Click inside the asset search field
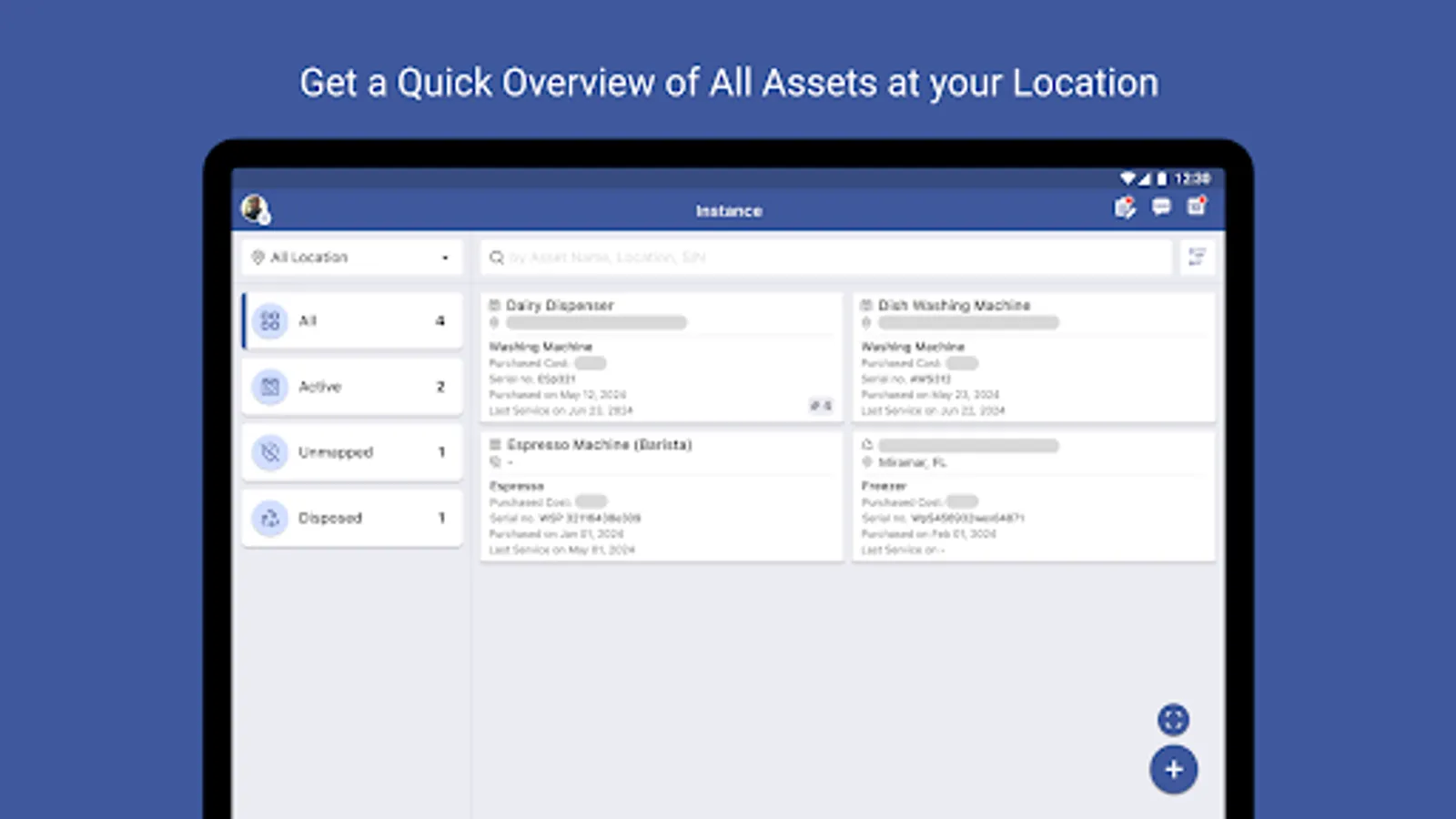Viewport: 1456px width, 819px height. pos(819,257)
